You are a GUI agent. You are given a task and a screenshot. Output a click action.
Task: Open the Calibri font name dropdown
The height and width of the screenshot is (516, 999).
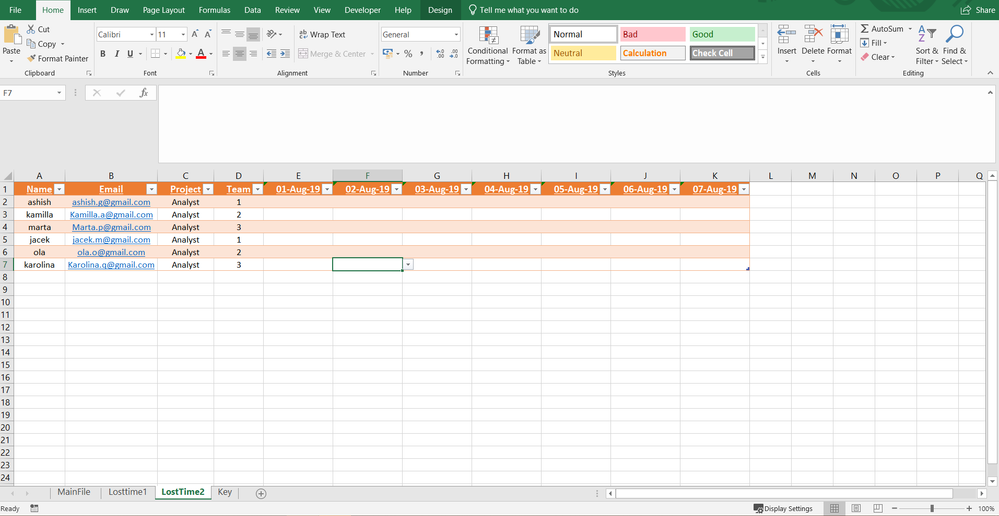(x=152, y=34)
